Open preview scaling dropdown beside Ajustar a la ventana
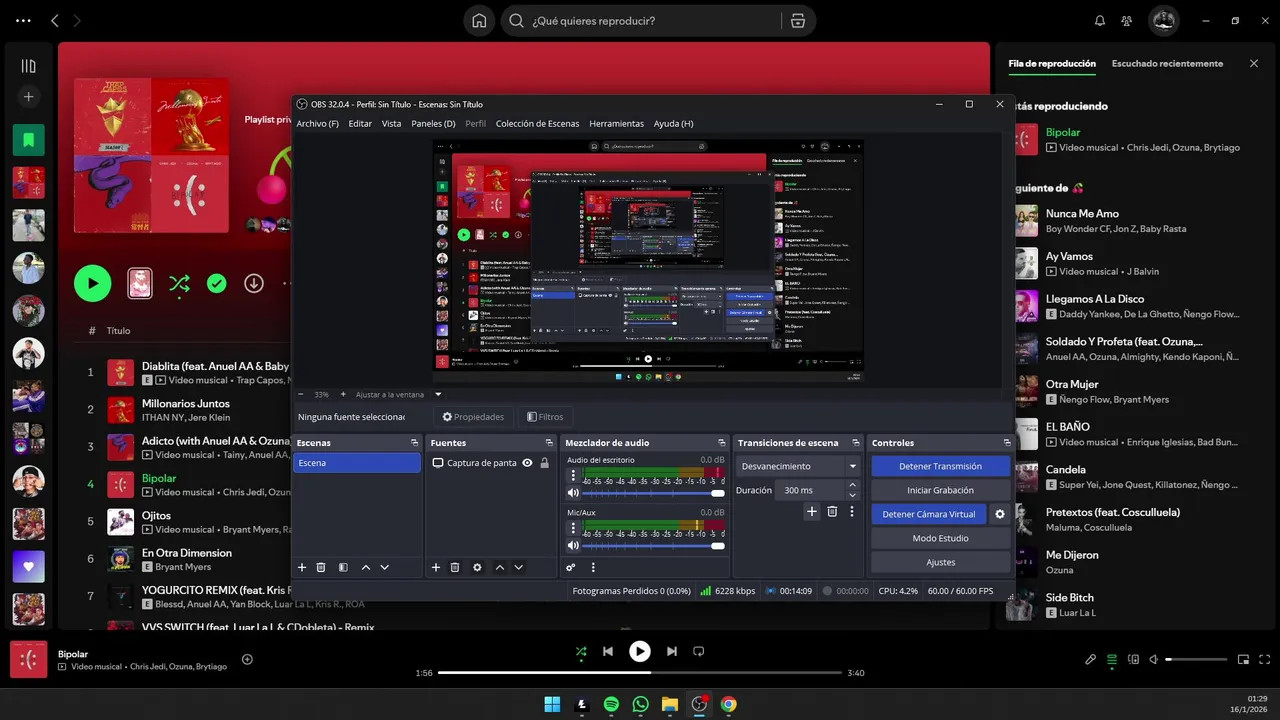This screenshot has width=1280, height=720. [438, 394]
